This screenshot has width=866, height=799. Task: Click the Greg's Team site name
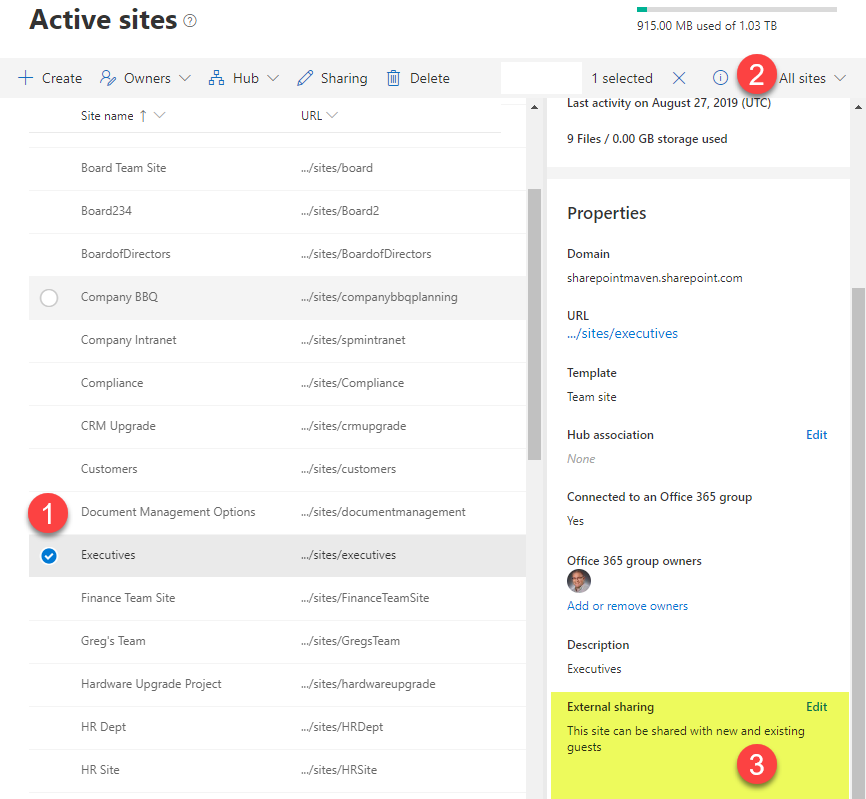[113, 641]
